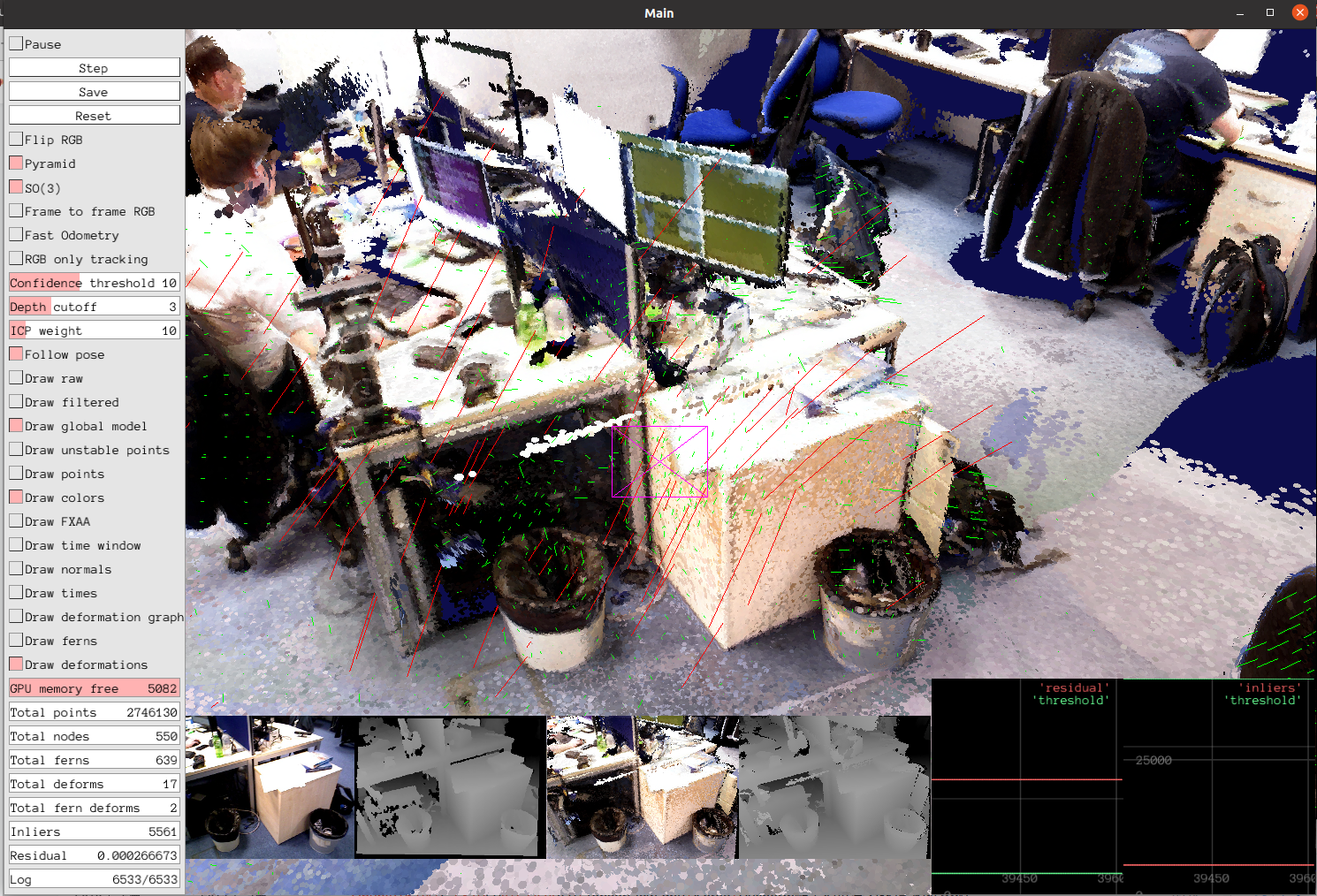This screenshot has height=896, width=1317.
Task: Turn off SO(3) pre-alignment
Action: [15, 186]
